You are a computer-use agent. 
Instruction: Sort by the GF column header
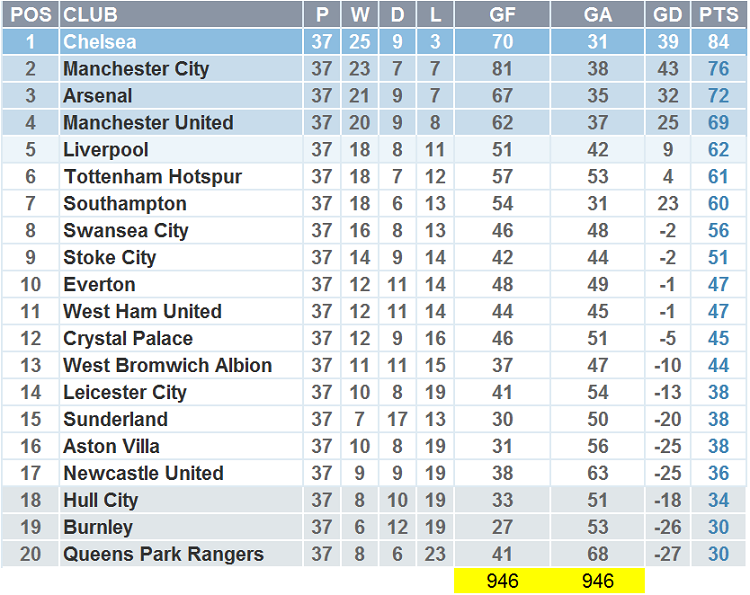[502, 15]
